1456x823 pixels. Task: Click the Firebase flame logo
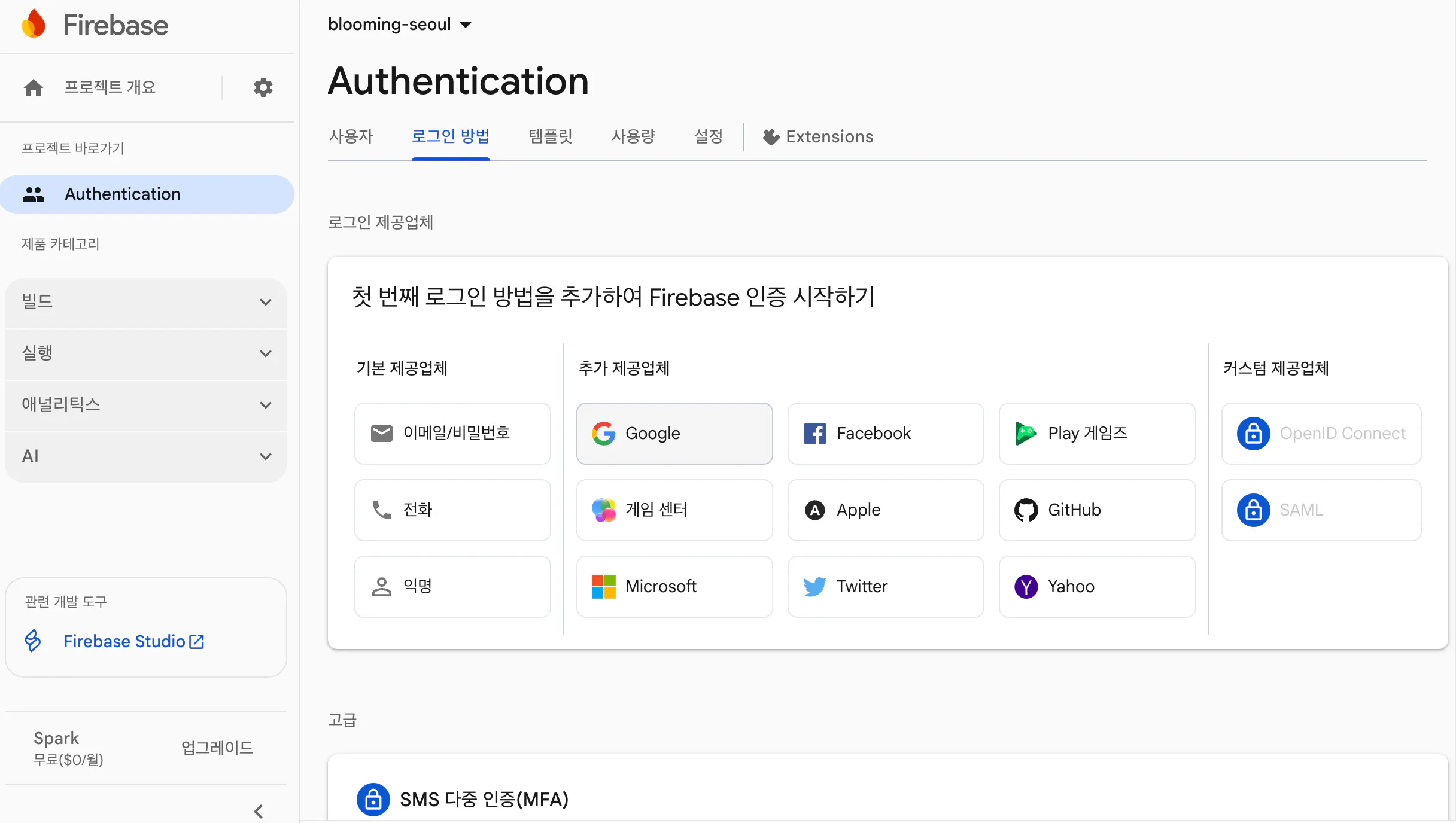pyautogui.click(x=34, y=25)
